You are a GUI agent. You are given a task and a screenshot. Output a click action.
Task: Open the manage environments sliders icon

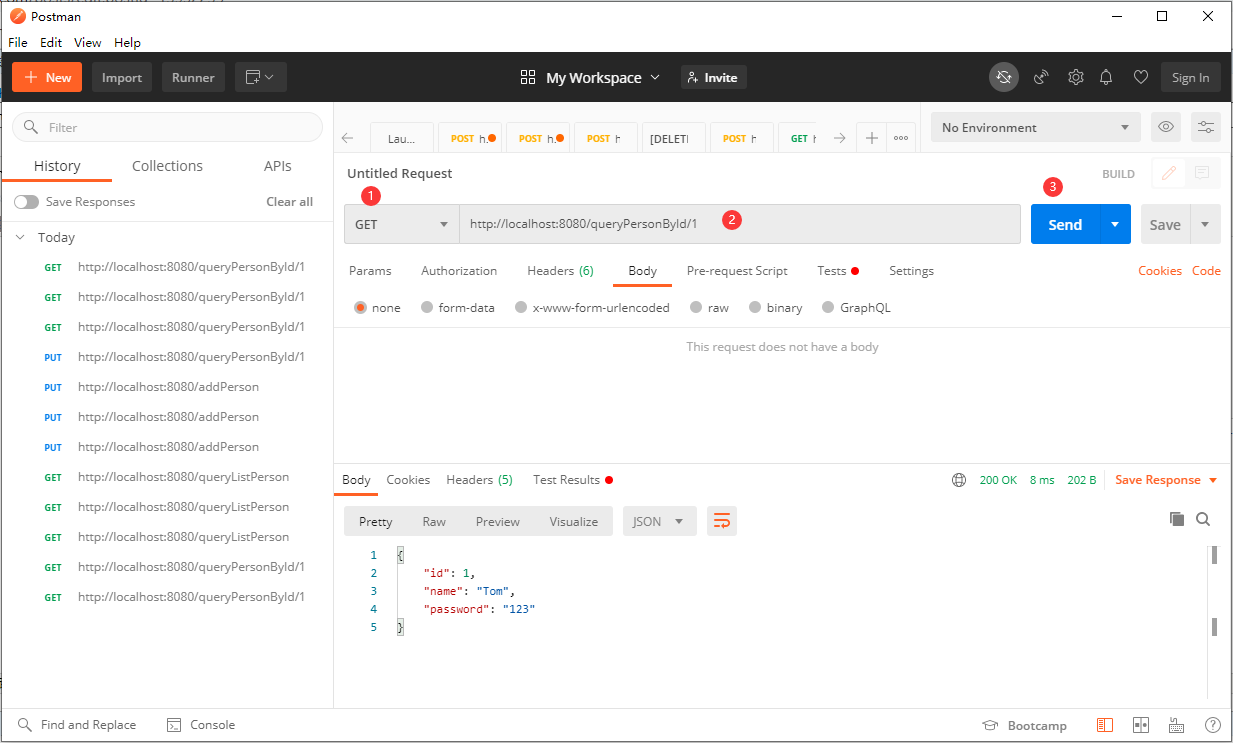(x=1207, y=127)
